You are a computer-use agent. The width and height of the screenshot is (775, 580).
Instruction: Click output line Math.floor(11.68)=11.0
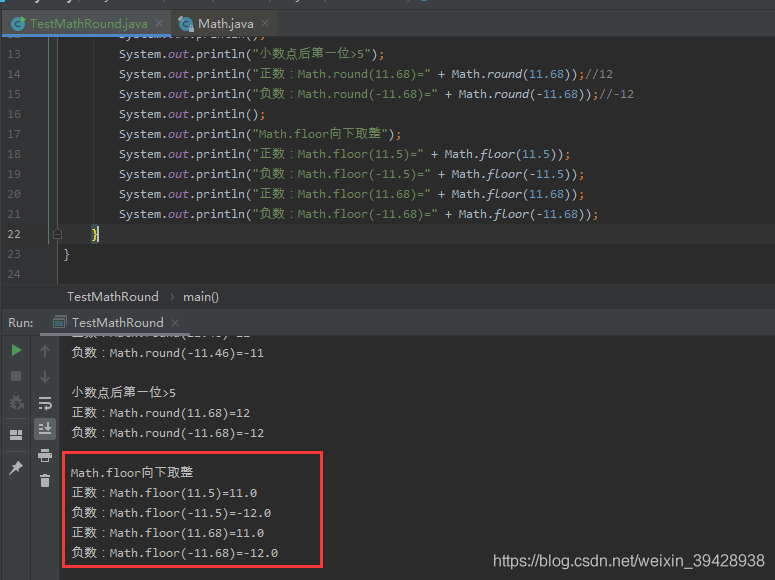click(x=168, y=533)
